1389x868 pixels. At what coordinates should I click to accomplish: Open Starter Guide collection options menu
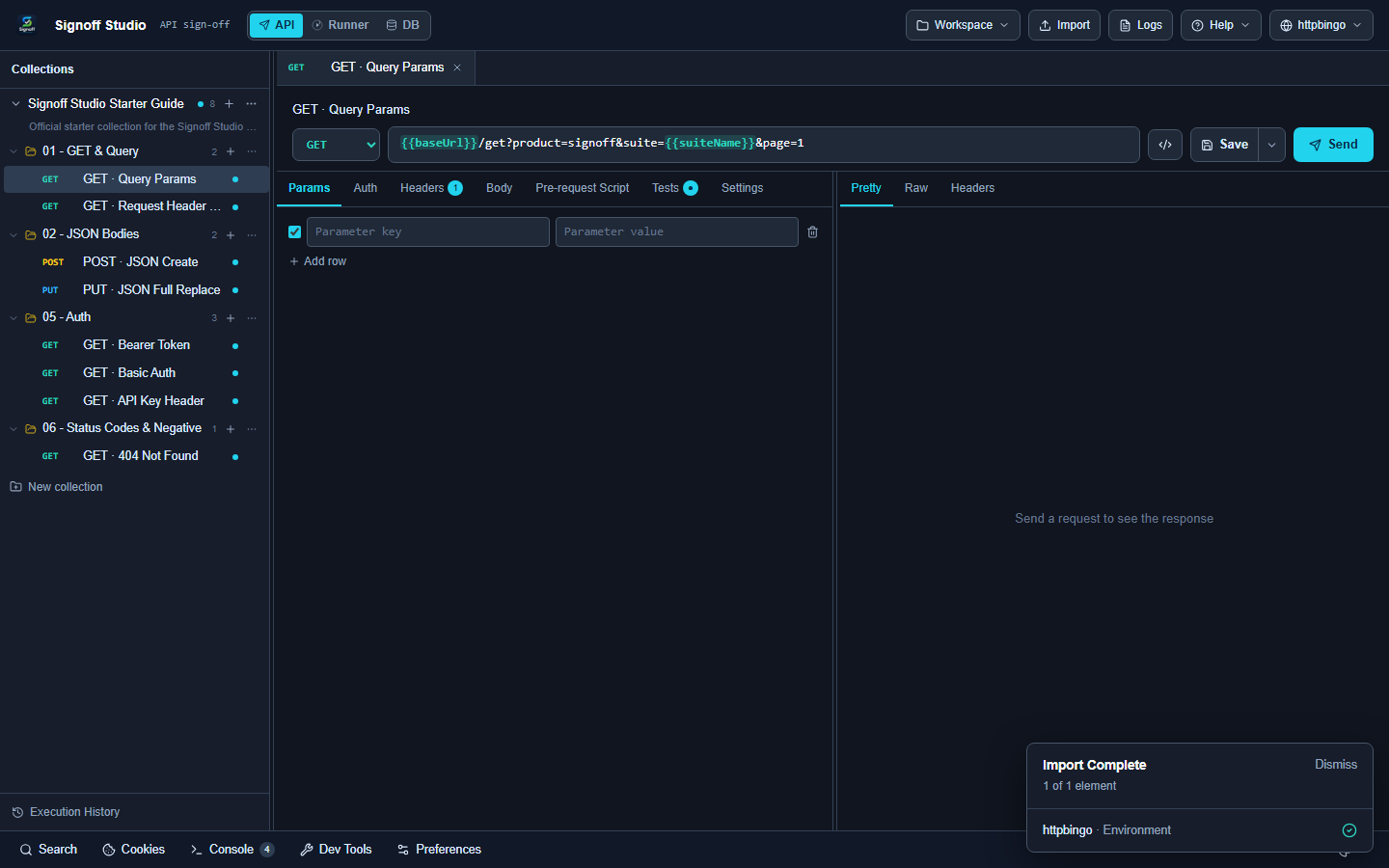coord(252,104)
